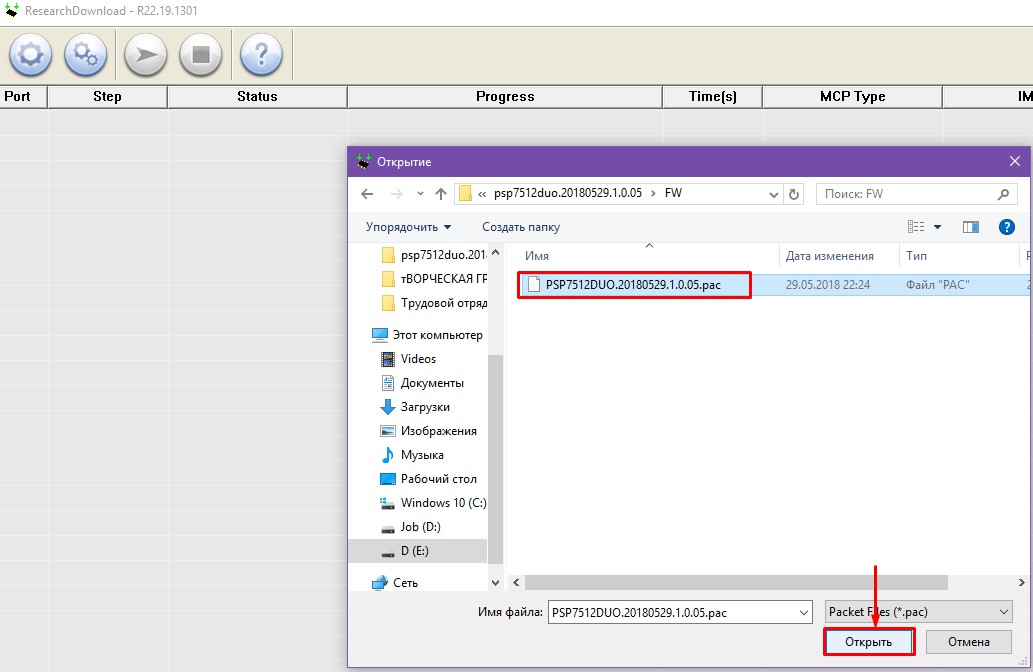Image resolution: width=1033 pixels, height=672 pixels.
Task: Click the Load Packet gear icon
Action: pos(30,55)
